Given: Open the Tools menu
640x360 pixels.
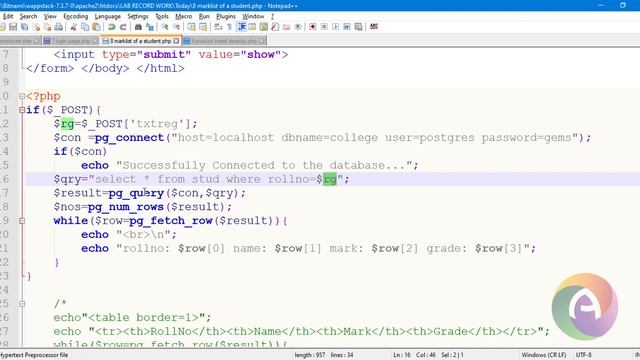Looking at the screenshot, I should (x=162, y=16).
